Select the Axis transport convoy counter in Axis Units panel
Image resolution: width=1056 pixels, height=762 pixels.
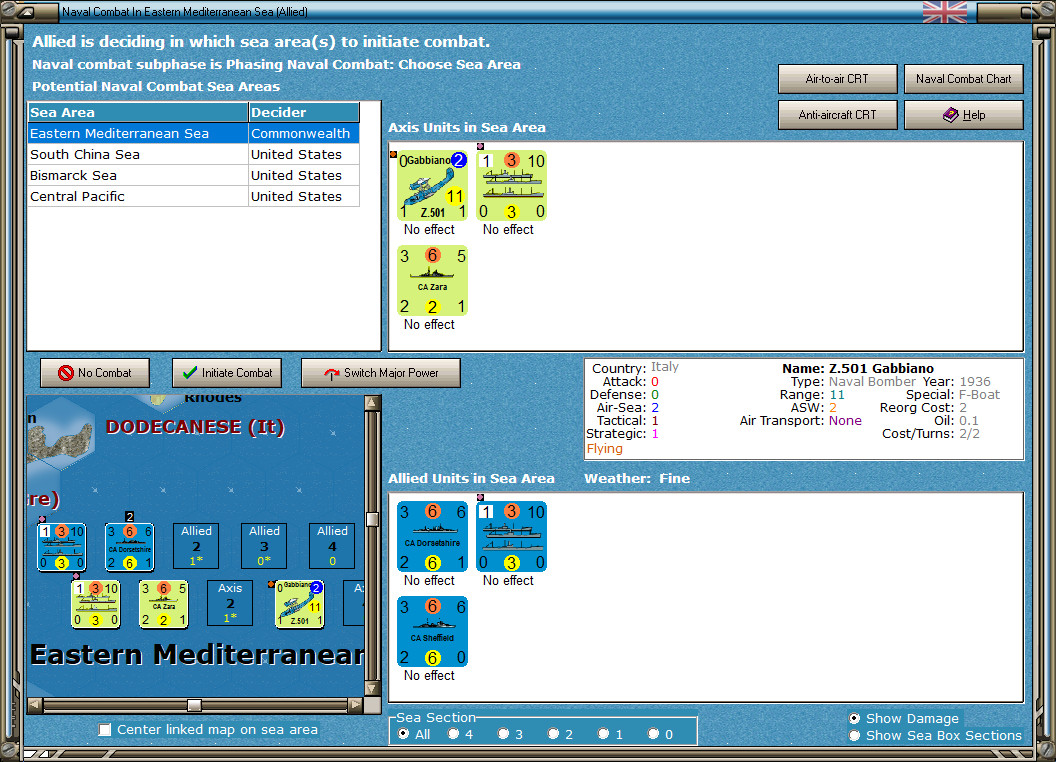tap(511, 185)
